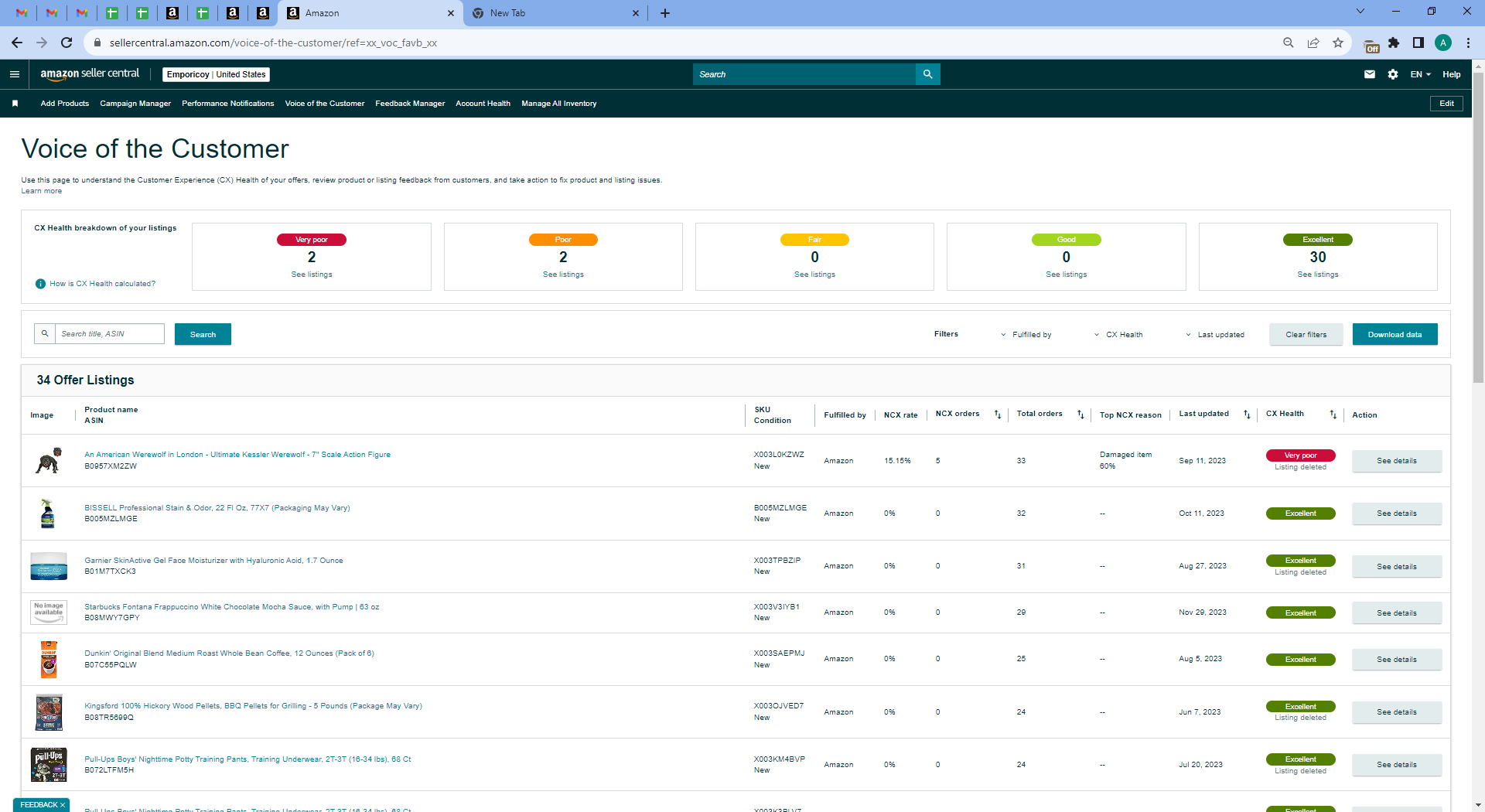Open the Garnier SkinActive product link
The image size is (1485, 812).
tap(213, 561)
